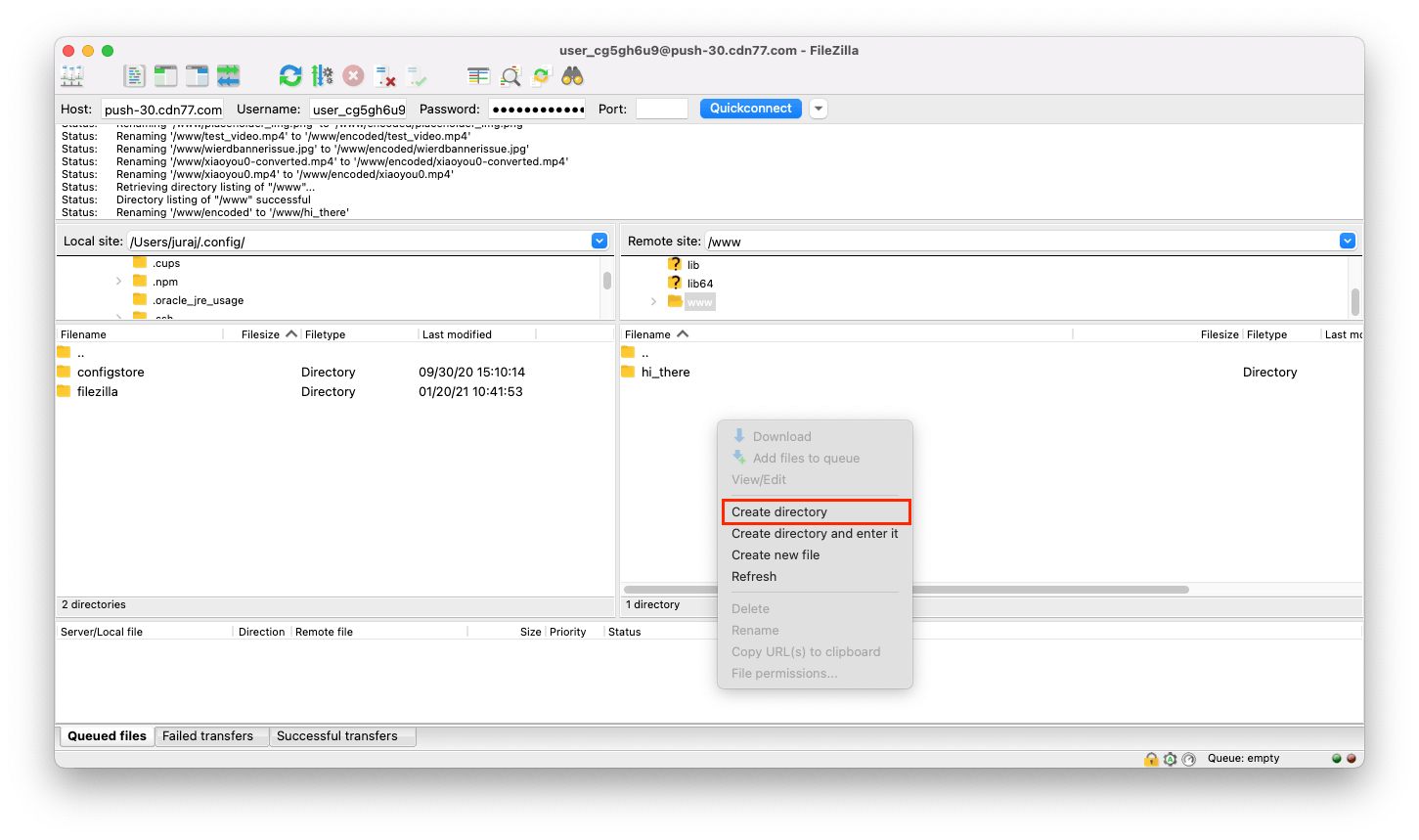Image resolution: width=1419 pixels, height=840 pixels.
Task: Toggle the message log display
Action: [x=134, y=76]
